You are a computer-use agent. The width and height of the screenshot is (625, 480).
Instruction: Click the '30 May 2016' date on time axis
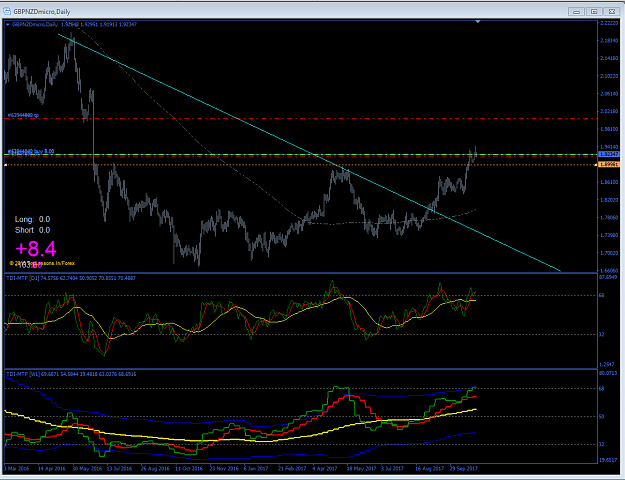tap(86, 468)
